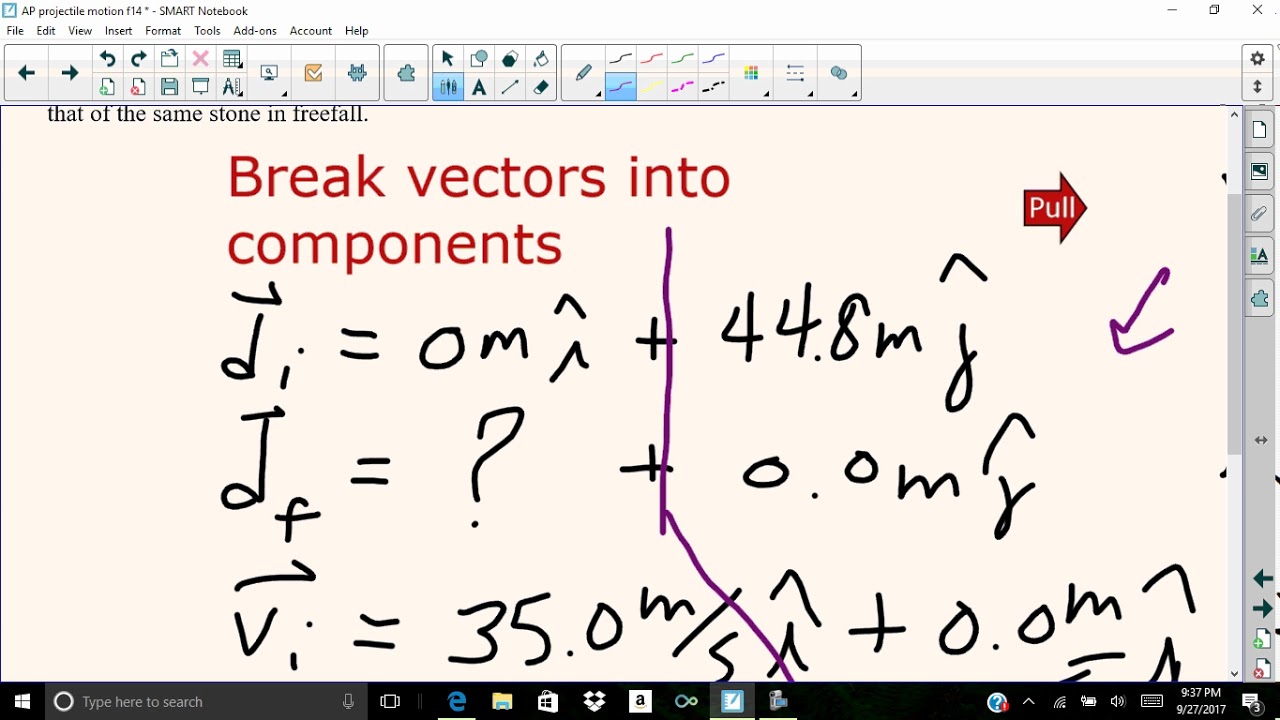
Task: Open the color palette dropdown
Action: 752,73
